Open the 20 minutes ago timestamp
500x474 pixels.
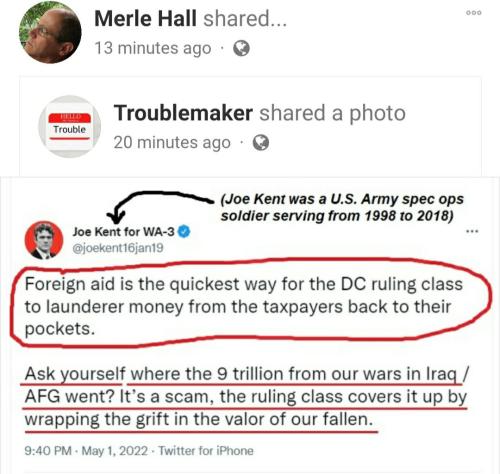point(172,143)
